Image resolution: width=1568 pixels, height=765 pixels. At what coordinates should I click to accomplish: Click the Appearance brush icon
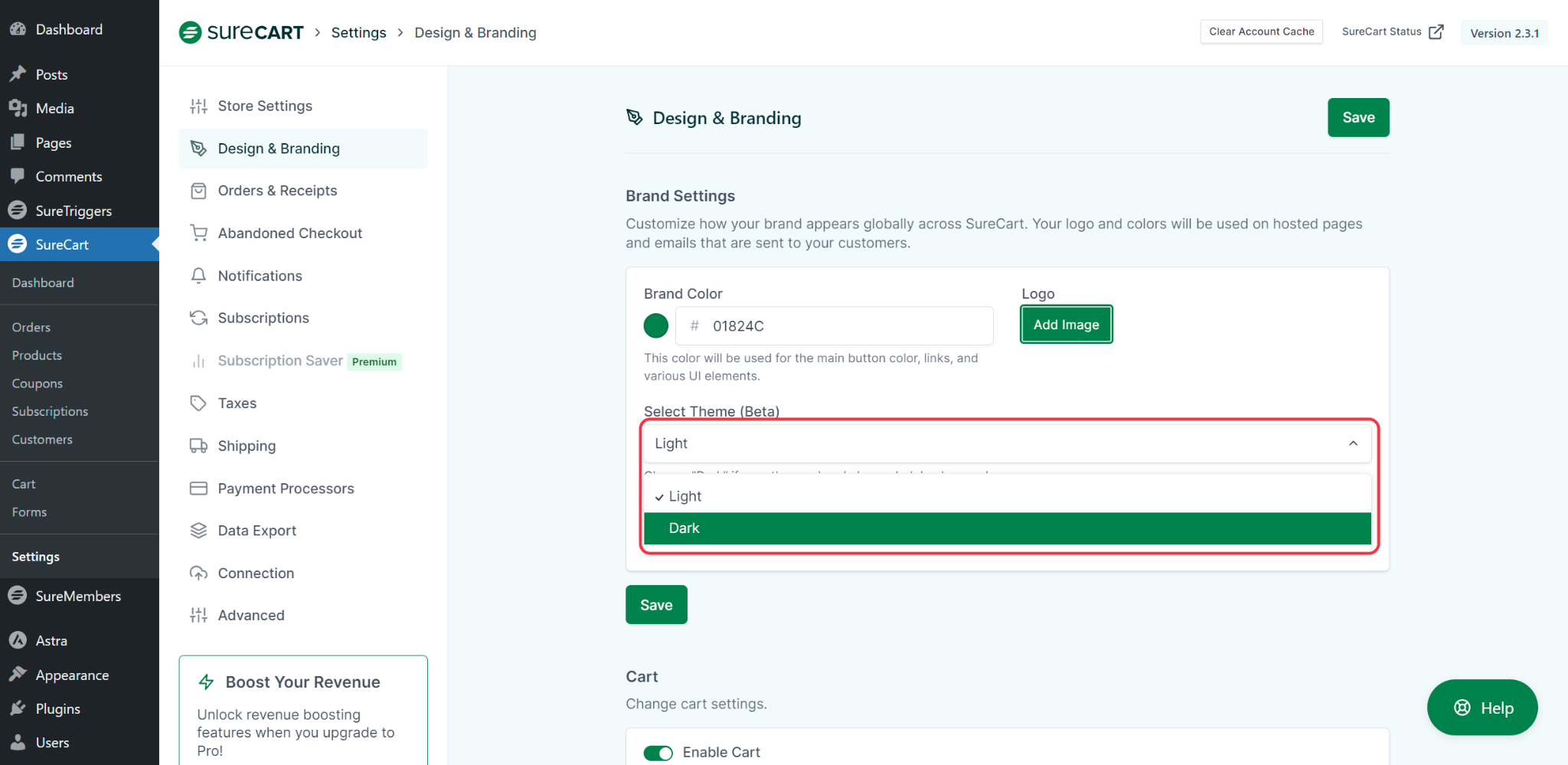tap(18, 675)
